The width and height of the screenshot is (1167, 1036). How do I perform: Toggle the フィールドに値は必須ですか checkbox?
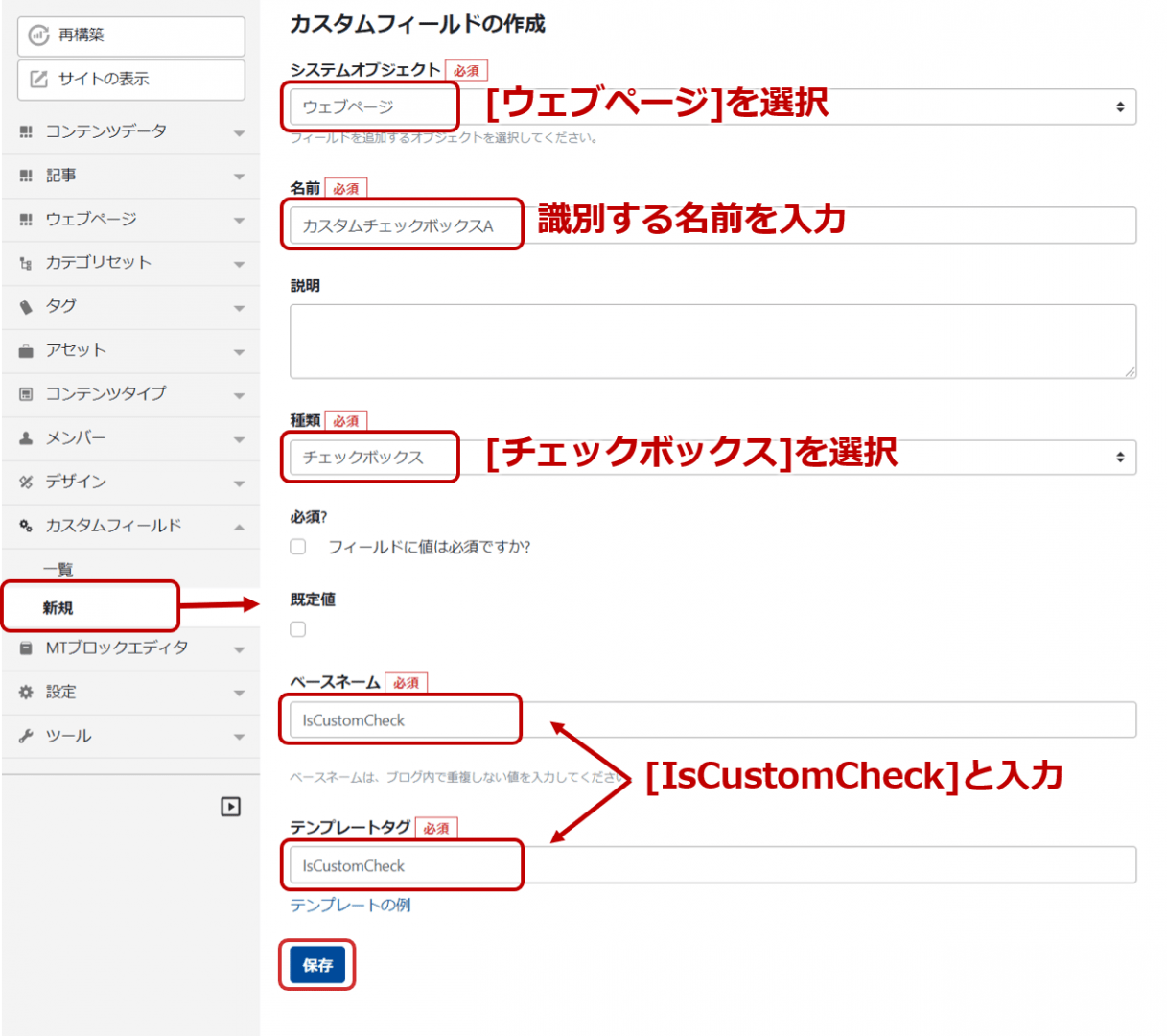(298, 547)
